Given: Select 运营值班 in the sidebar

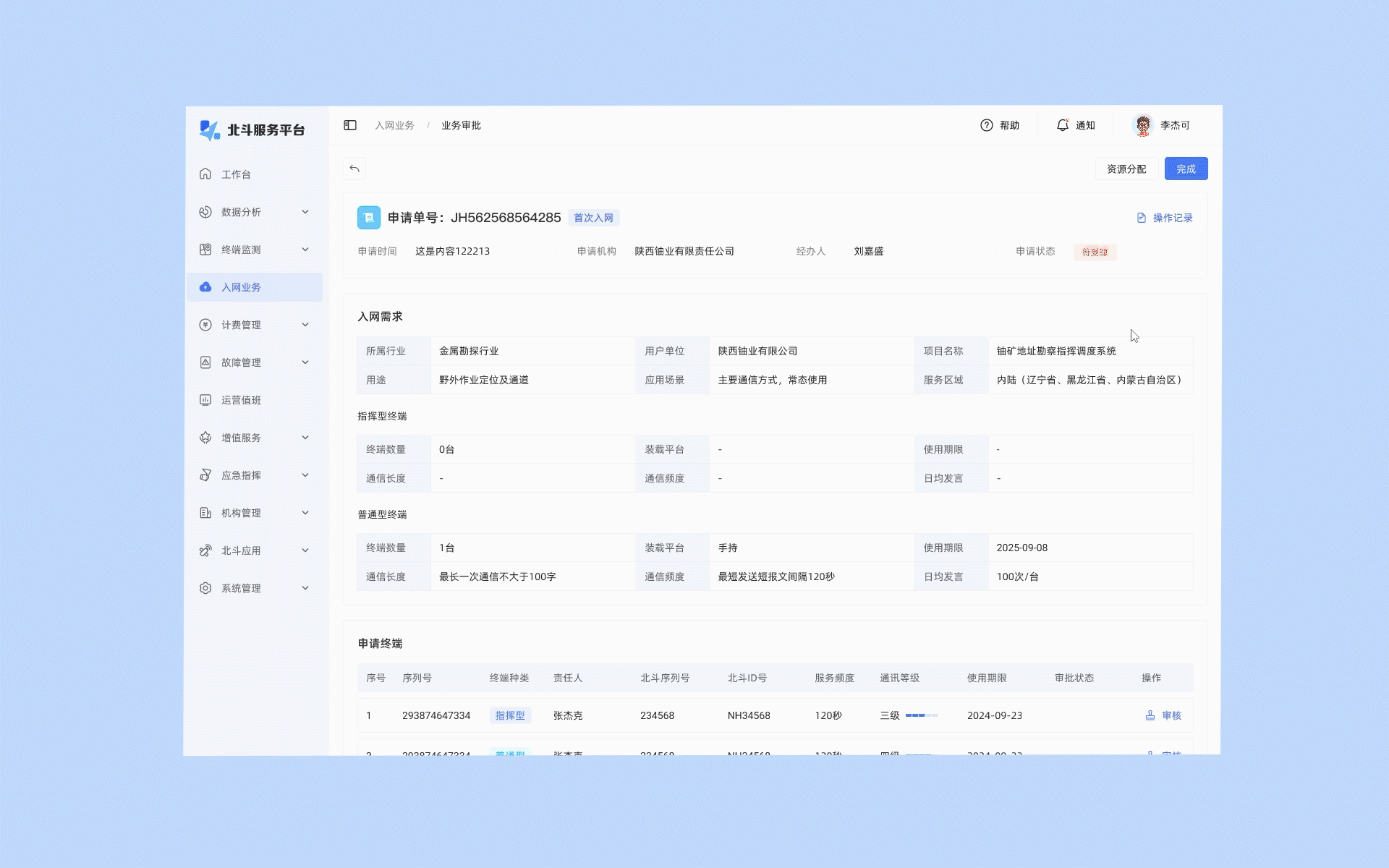Looking at the screenshot, I should point(241,400).
